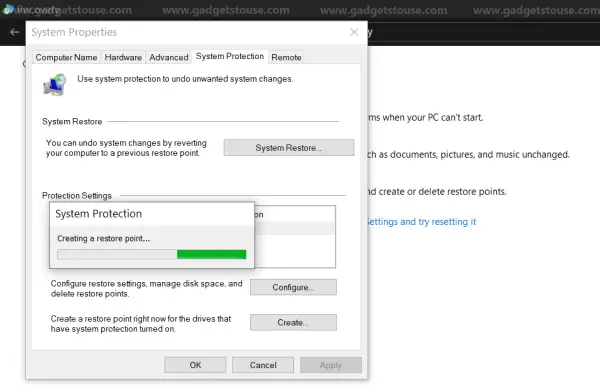Click the System Restore... button

289,148
